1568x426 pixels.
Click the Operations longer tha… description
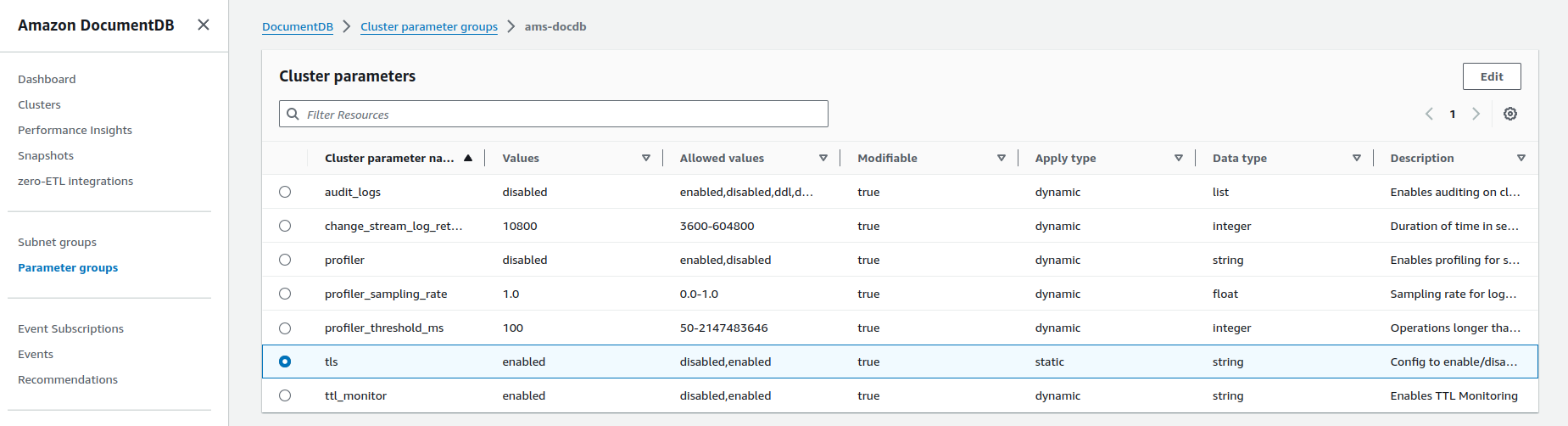1455,328
